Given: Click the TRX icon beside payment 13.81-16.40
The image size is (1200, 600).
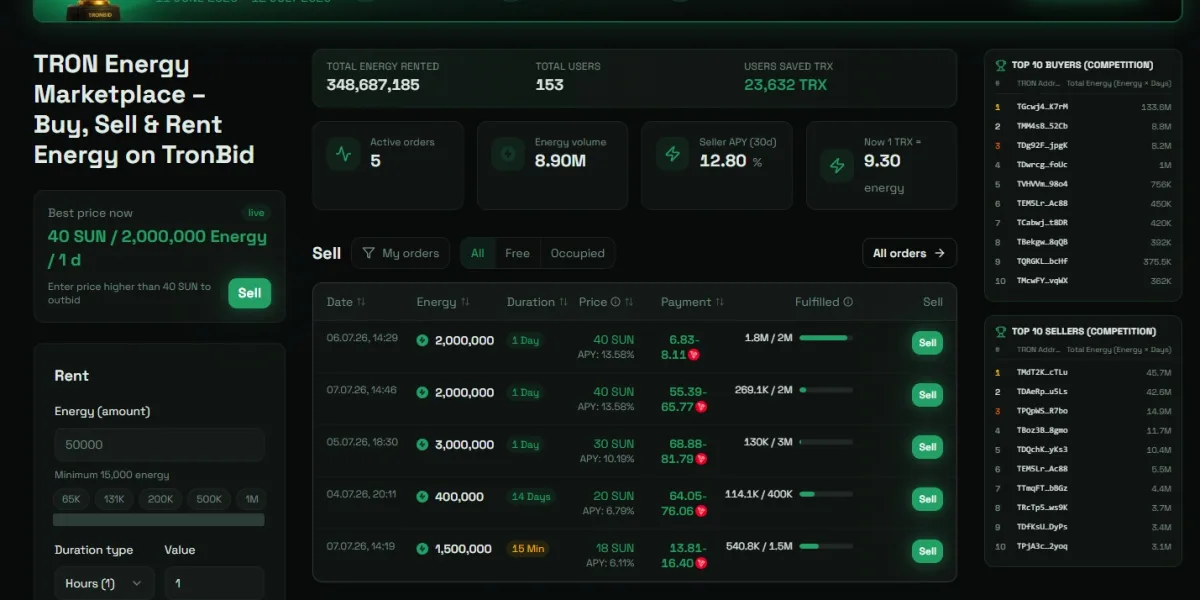Looking at the screenshot, I should pos(701,563).
